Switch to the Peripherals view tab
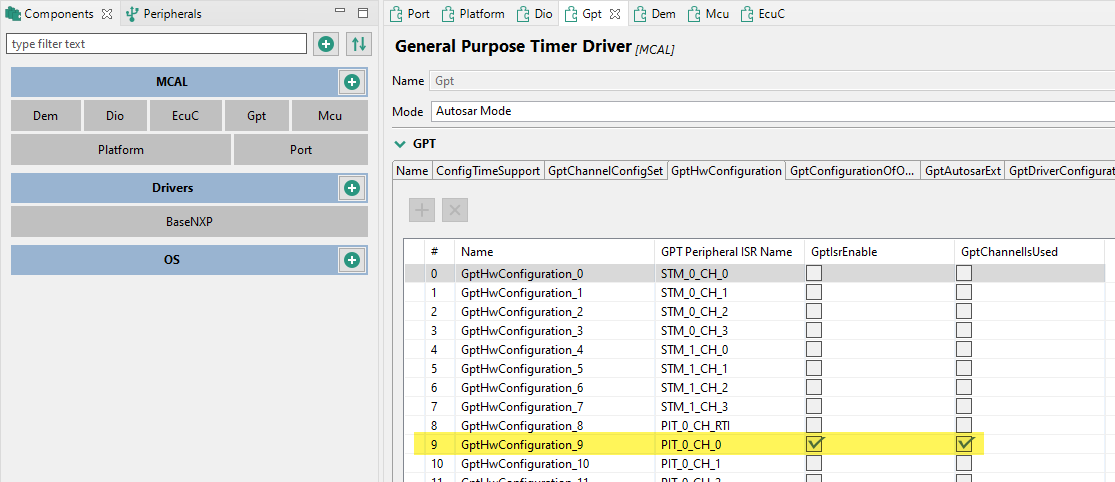This screenshot has width=1115, height=482. coord(163,14)
